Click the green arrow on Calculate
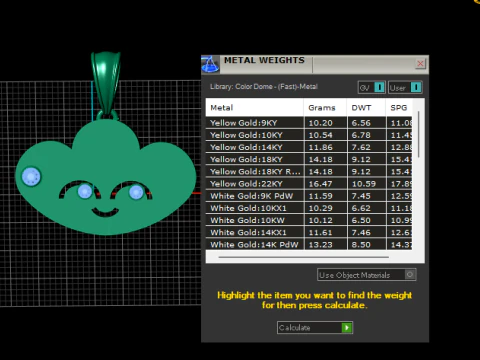 pyautogui.click(x=347, y=327)
